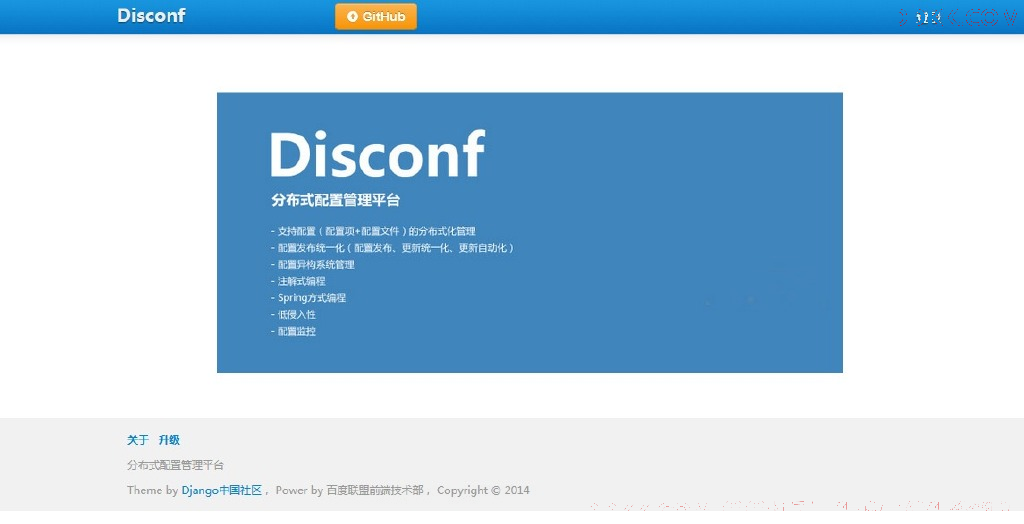Open the 关于 footer link
This screenshot has width=1024, height=524.
click(138, 440)
